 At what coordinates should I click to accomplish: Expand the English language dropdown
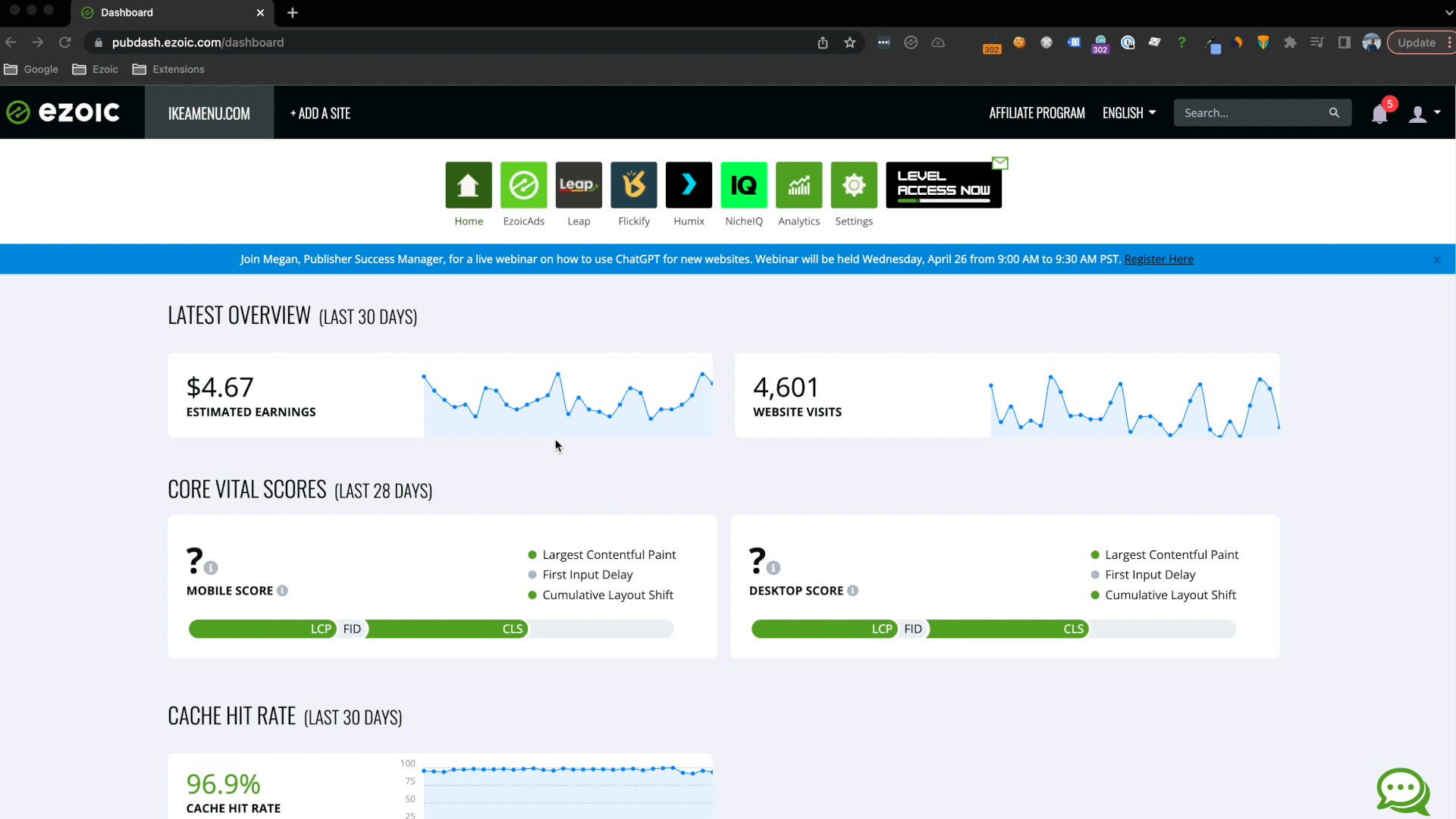1129,113
